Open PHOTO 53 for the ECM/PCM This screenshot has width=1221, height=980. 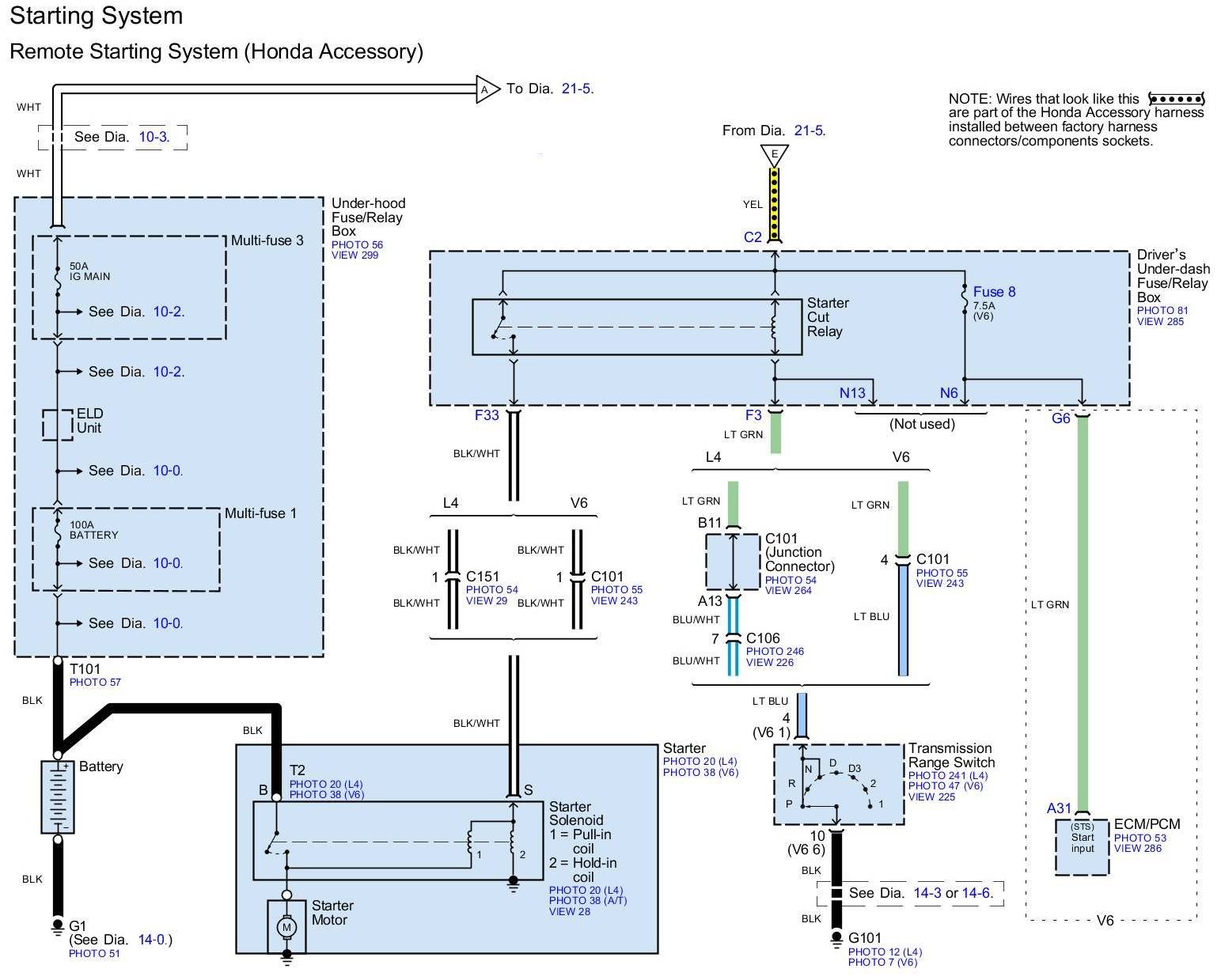(x=1139, y=838)
